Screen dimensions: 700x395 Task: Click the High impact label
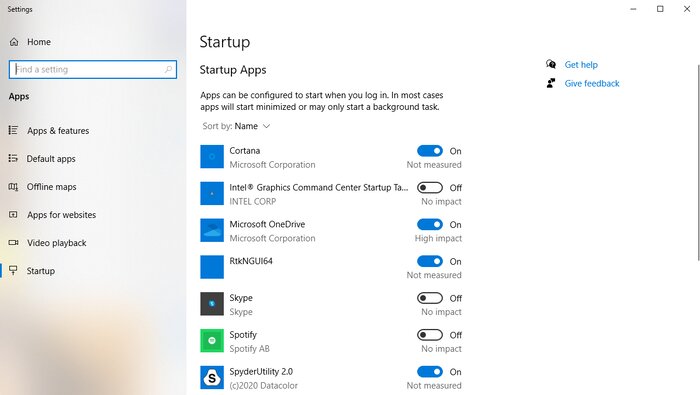tap(438, 238)
